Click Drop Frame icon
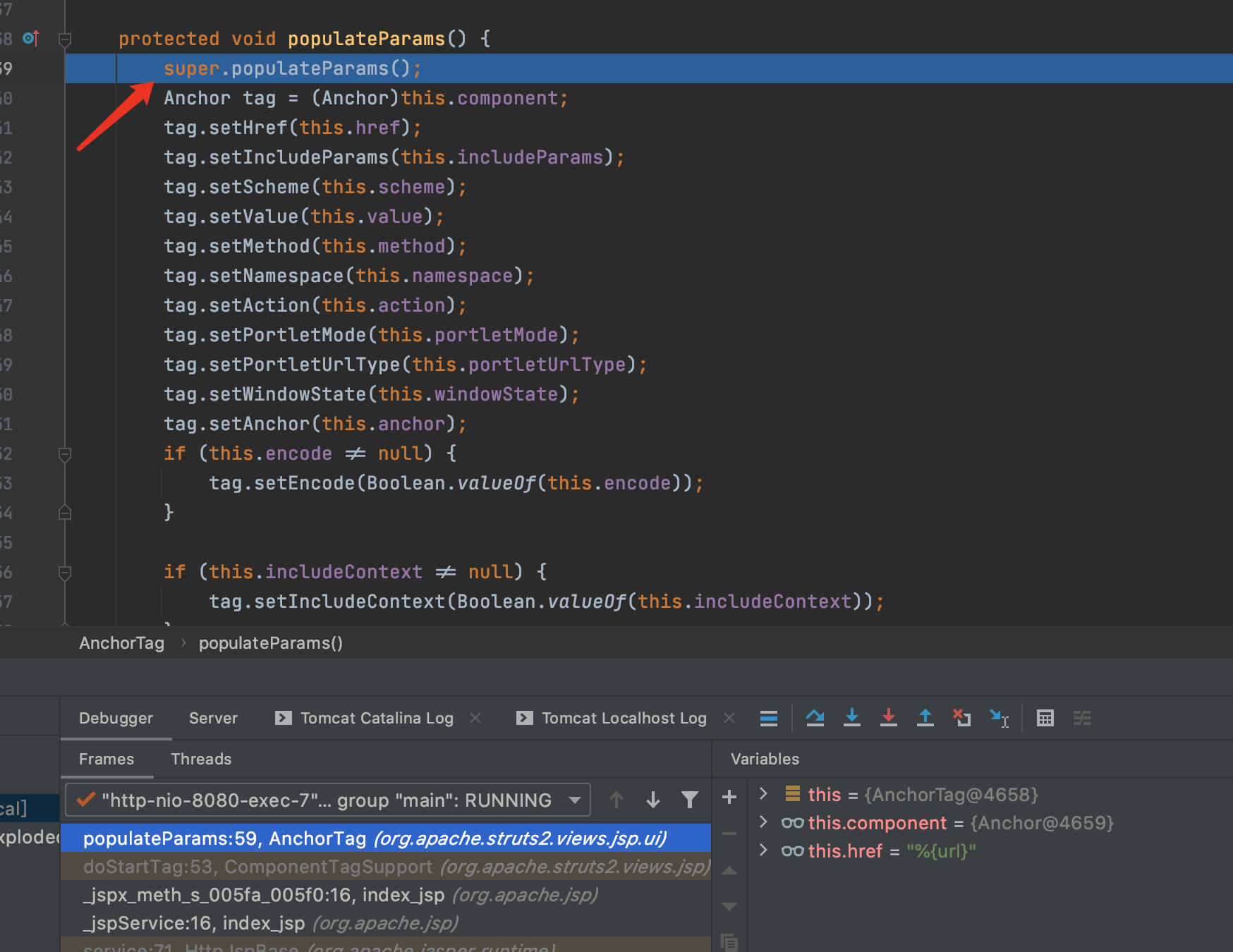Screen dimensions: 1233x952 click(x=962, y=718)
